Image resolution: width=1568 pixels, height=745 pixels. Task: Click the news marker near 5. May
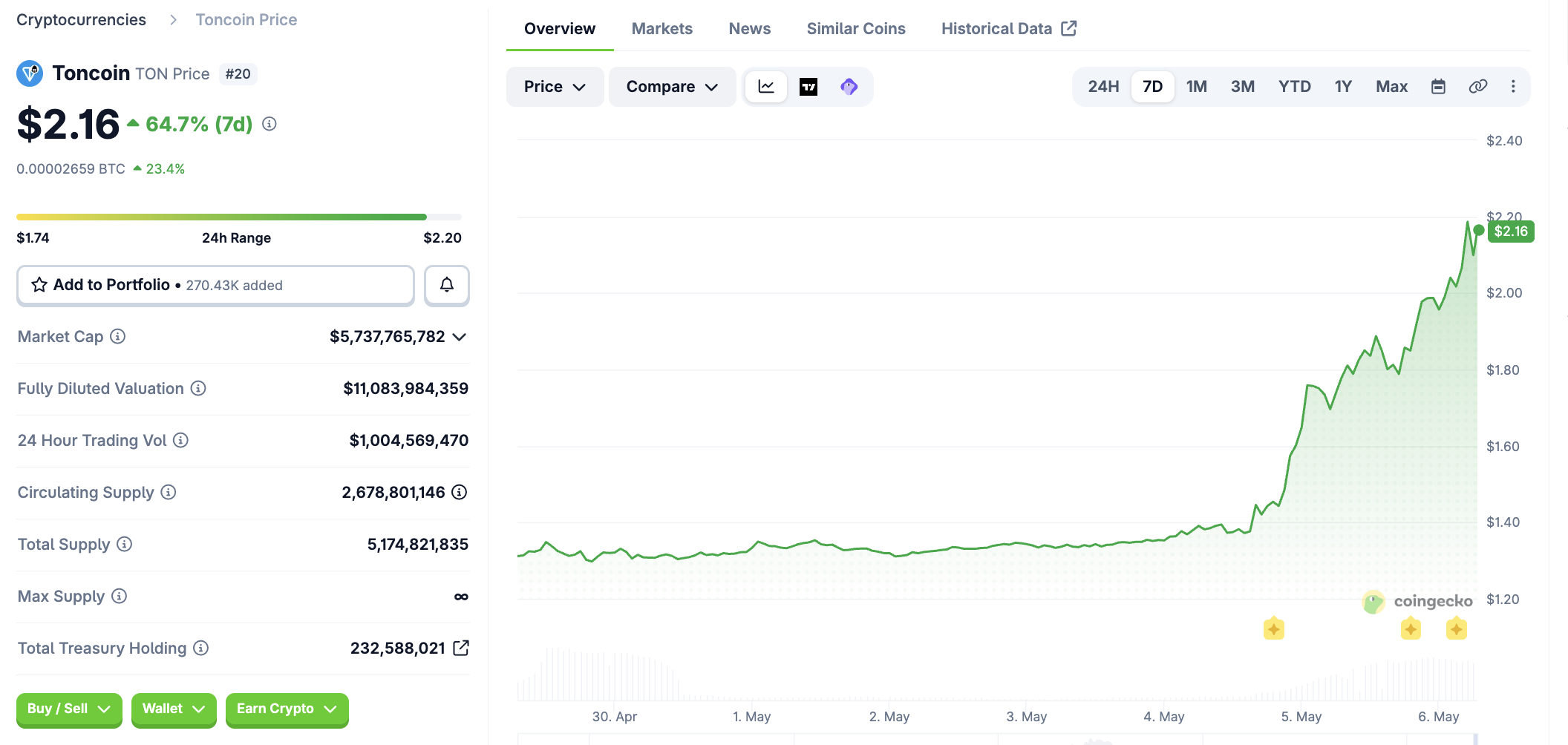(1274, 629)
